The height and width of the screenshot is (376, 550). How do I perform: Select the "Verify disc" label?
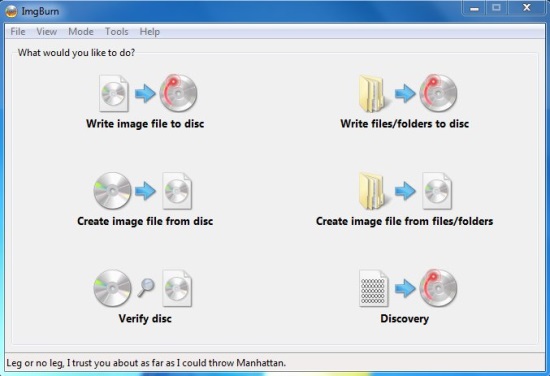(x=145, y=318)
